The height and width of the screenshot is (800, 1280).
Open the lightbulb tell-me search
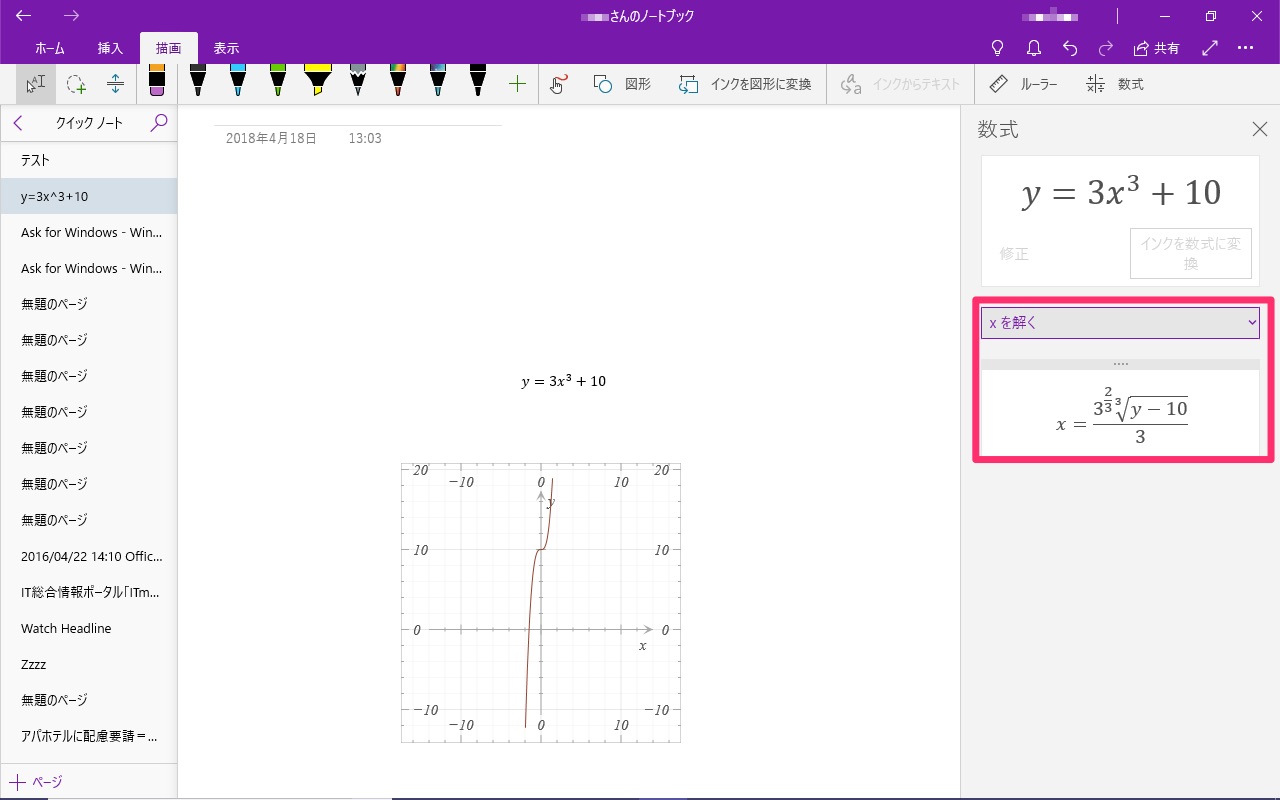click(x=997, y=48)
